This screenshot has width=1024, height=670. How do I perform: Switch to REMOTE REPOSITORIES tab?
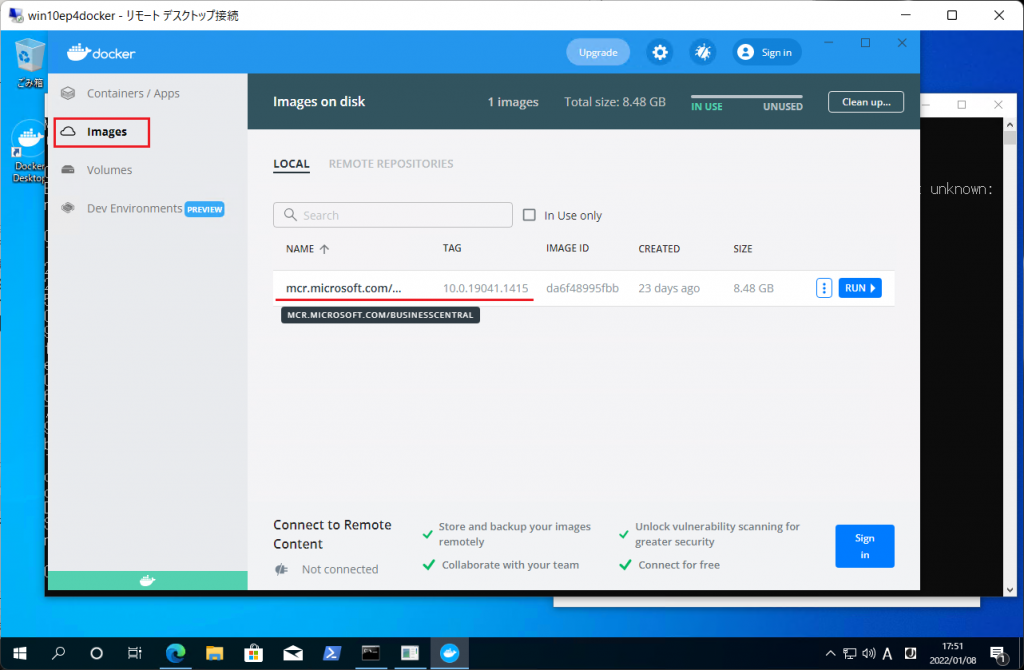(x=391, y=164)
